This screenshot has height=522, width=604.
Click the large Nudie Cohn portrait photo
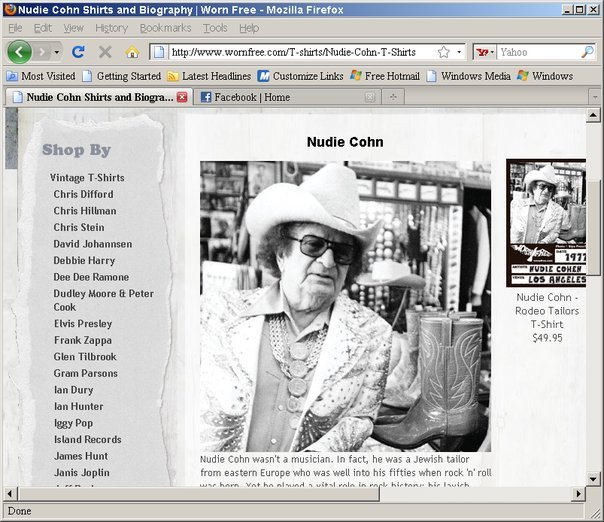click(345, 306)
